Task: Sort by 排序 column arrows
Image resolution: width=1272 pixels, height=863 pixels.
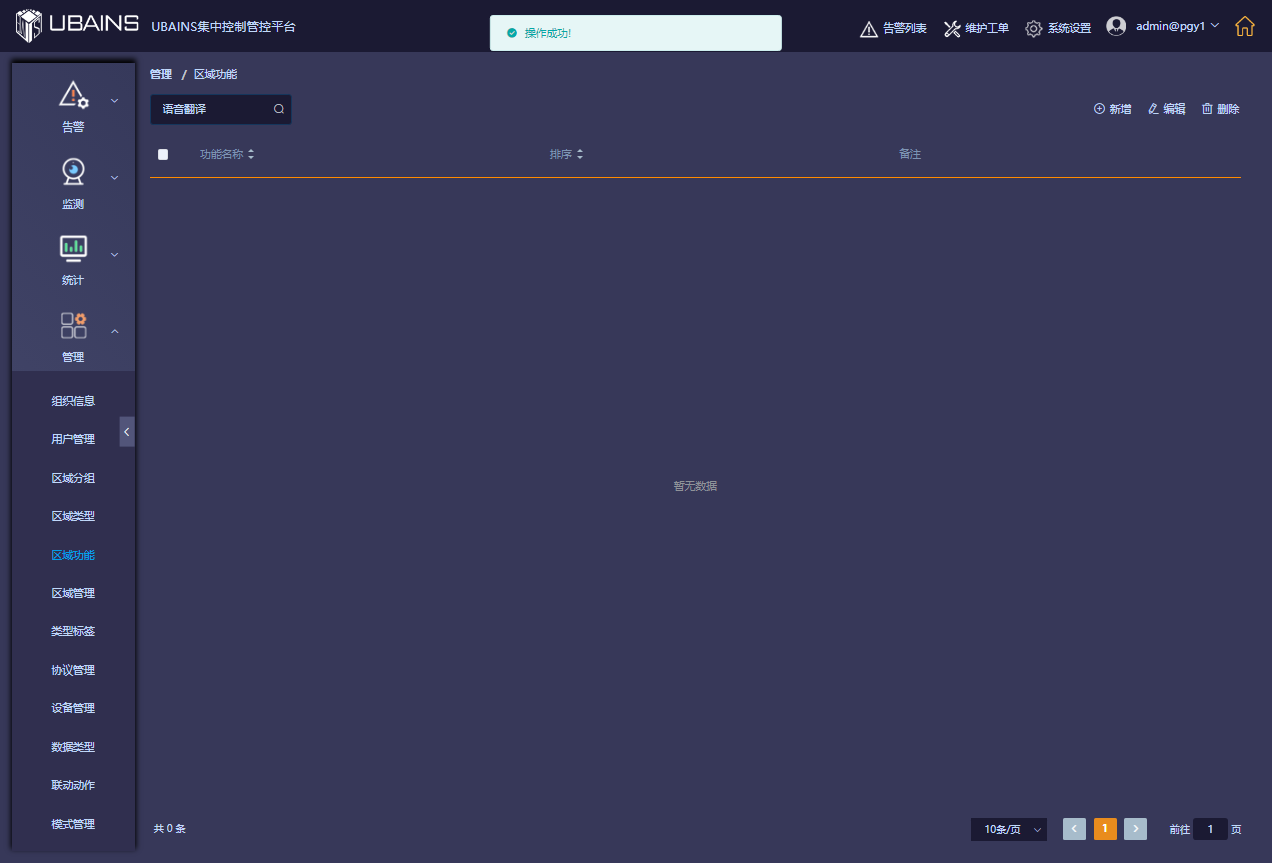Action: pyautogui.click(x=579, y=154)
